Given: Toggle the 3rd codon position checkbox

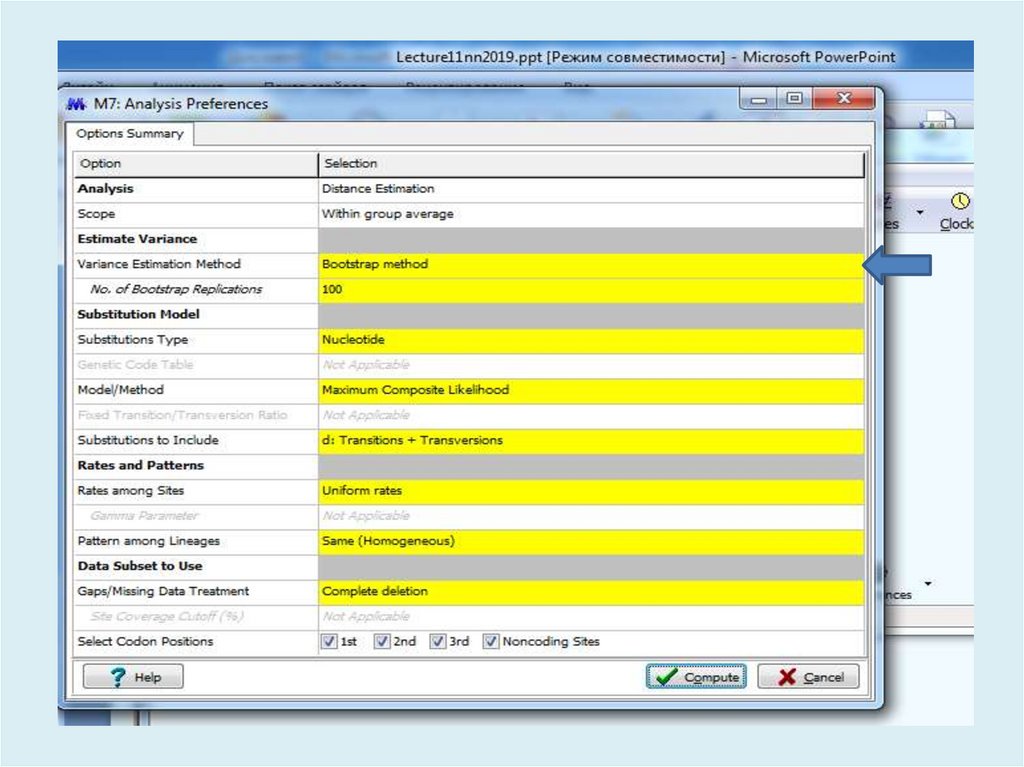Looking at the screenshot, I should [438, 642].
